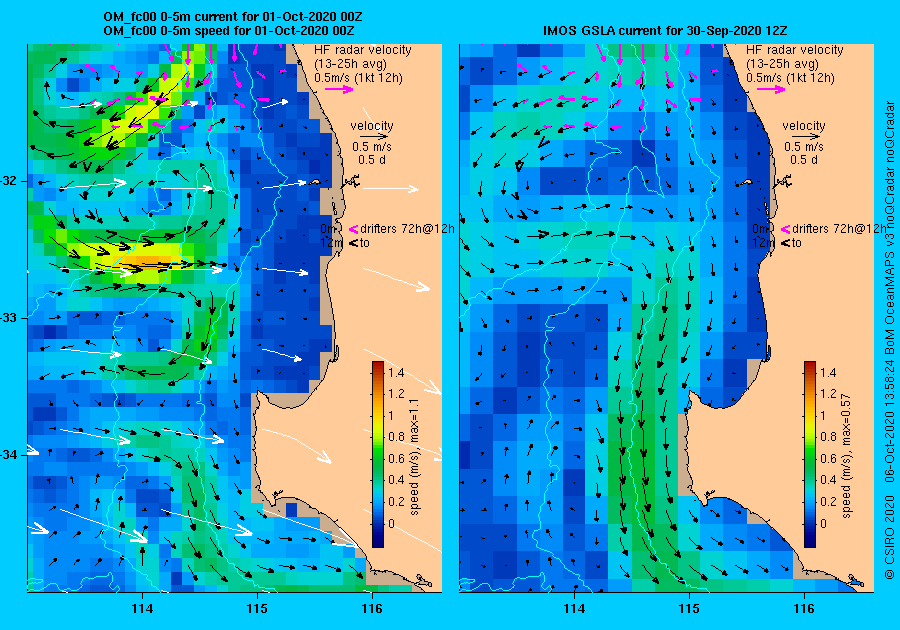Click the 'velocity' label in IMOS GSLA map
The width and height of the screenshot is (900, 630).
coord(804,126)
